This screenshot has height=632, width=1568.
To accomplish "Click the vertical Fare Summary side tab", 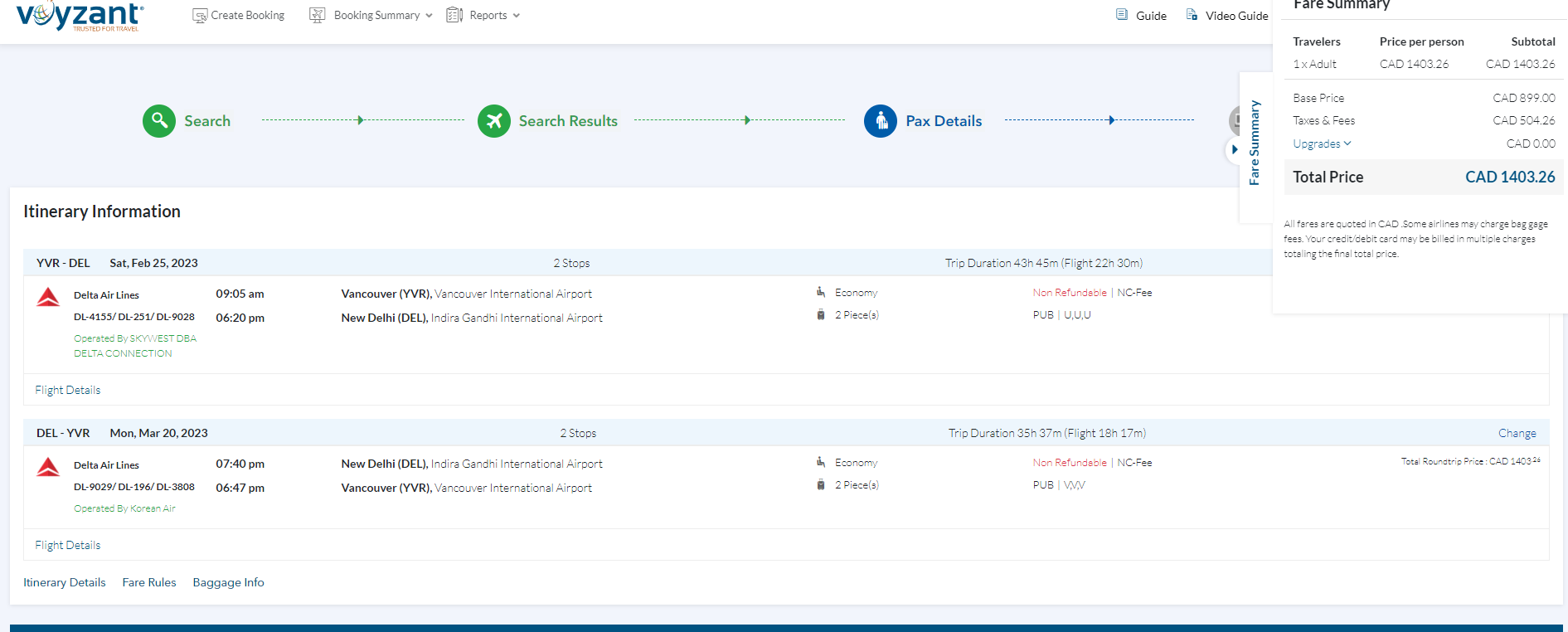I will click(1255, 143).
